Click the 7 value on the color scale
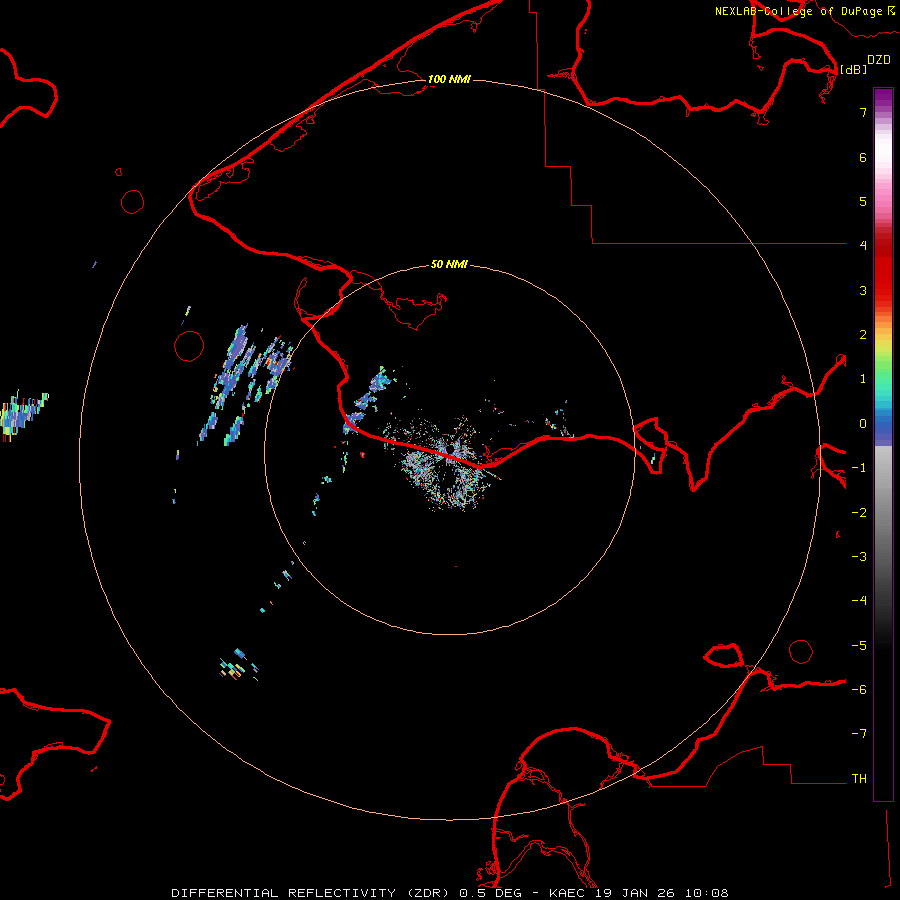Viewport: 900px width, 900px height. (863, 112)
